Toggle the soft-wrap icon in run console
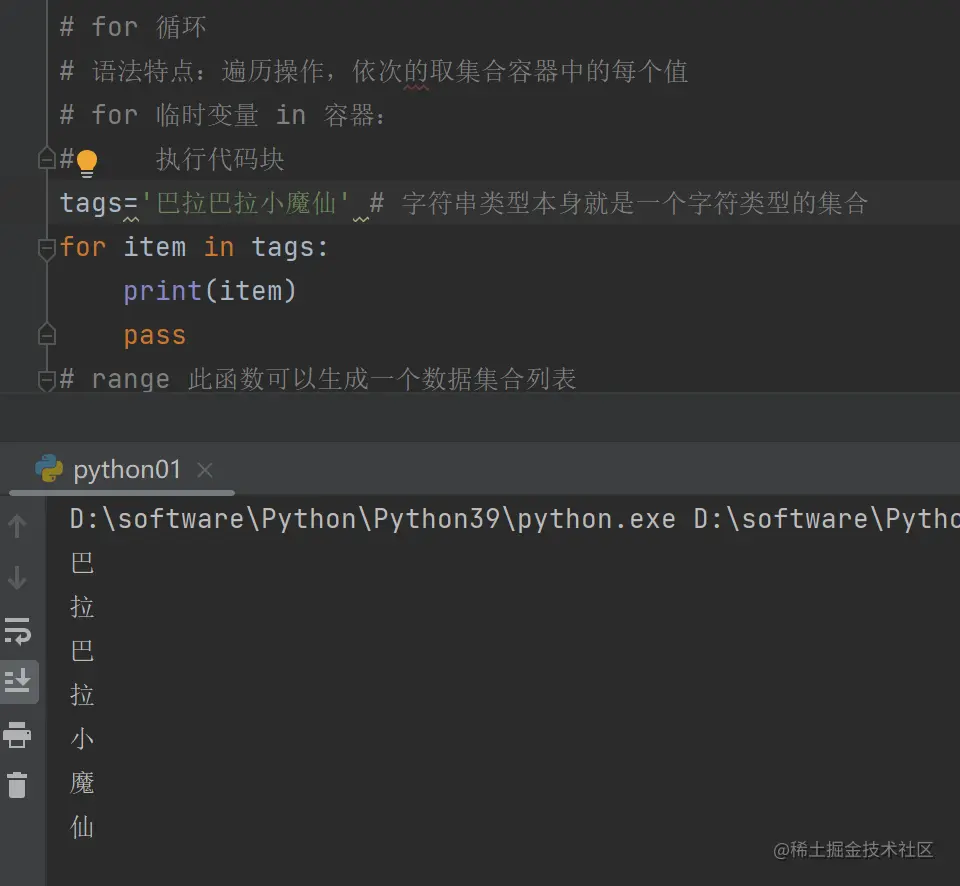 18,631
